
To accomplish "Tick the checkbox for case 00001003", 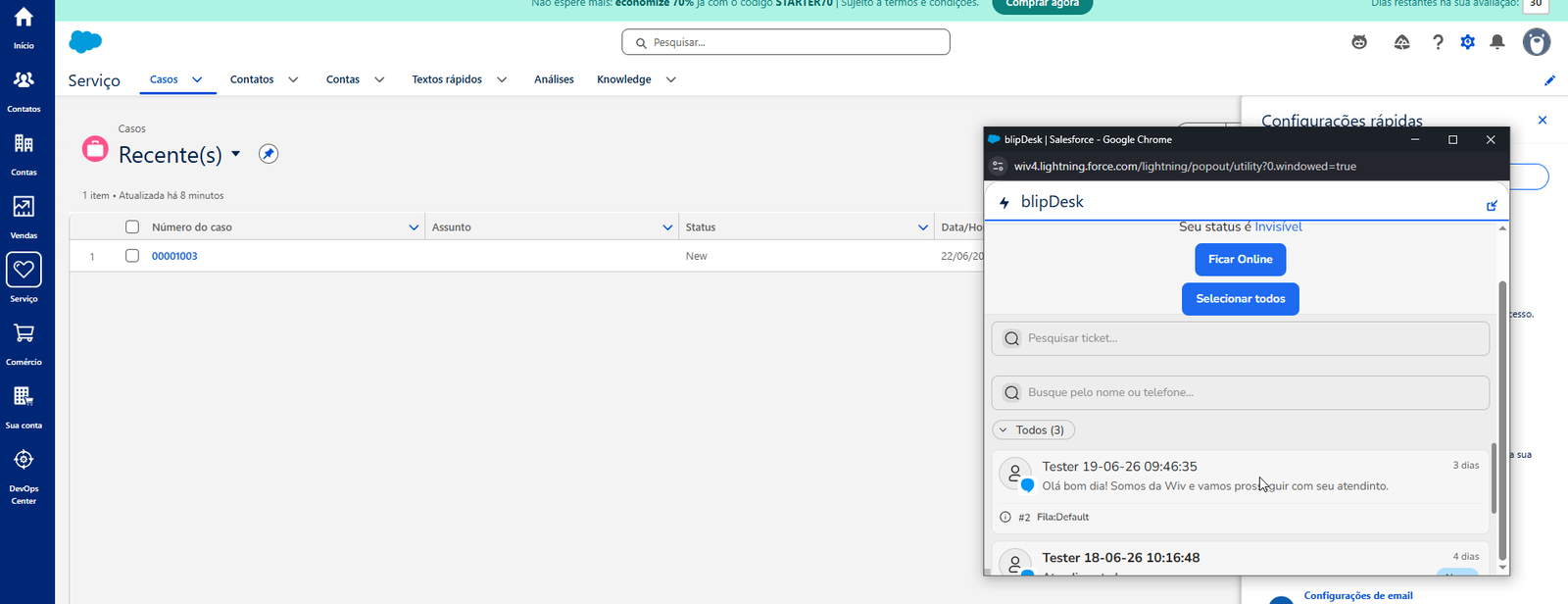I will 132,256.
